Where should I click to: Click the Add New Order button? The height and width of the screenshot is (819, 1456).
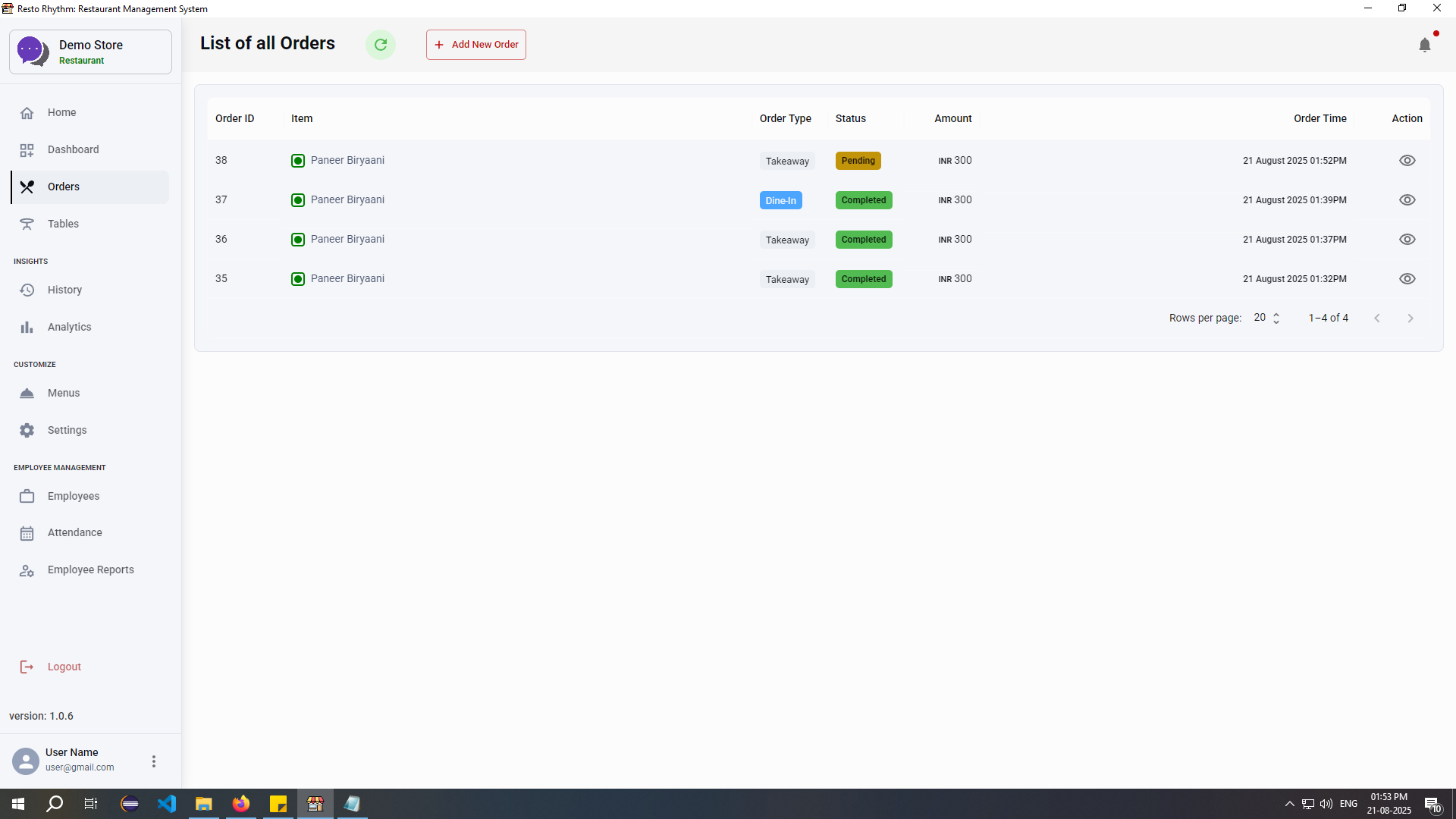point(475,44)
